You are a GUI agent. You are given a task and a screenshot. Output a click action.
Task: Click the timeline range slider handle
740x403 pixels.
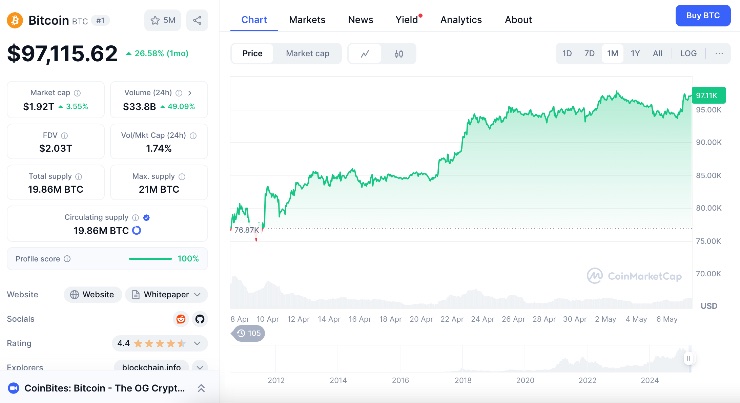(x=688, y=358)
